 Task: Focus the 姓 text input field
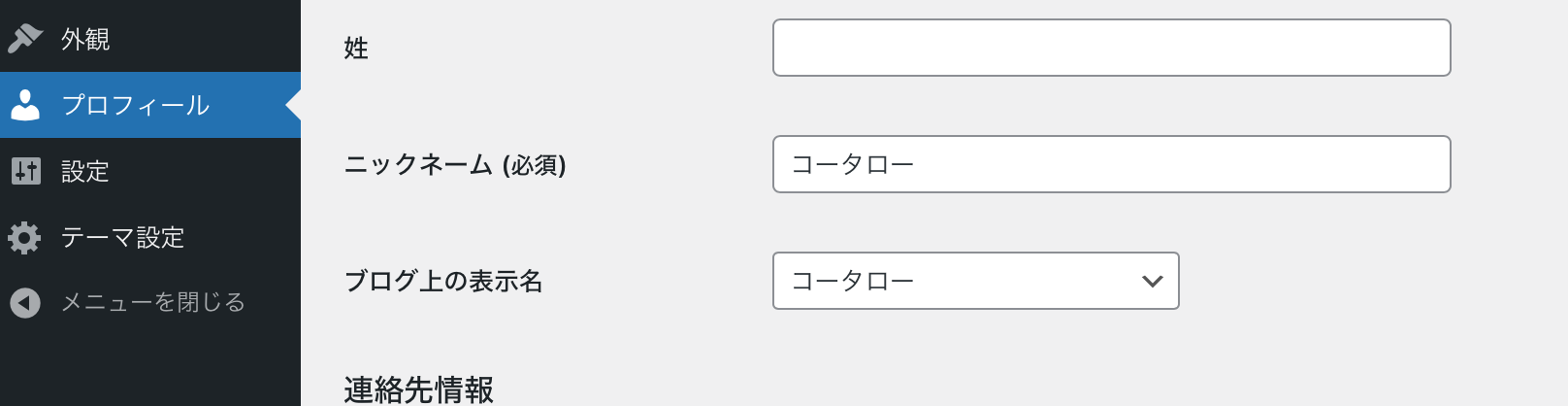(x=1111, y=48)
